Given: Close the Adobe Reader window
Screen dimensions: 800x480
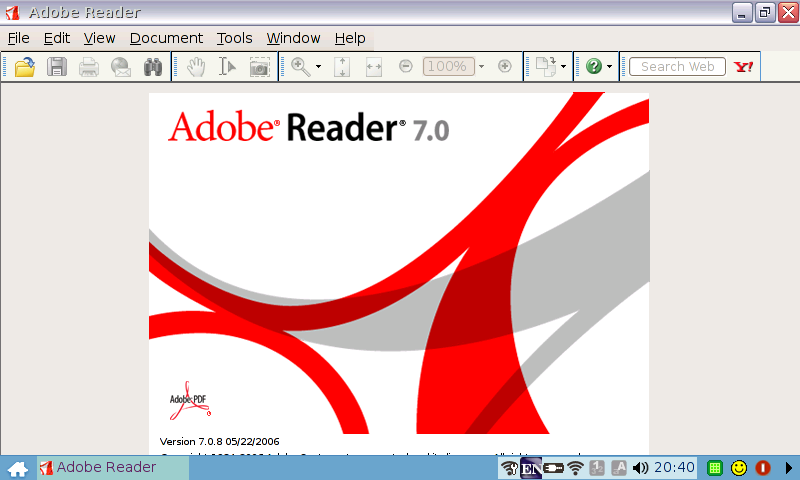Looking at the screenshot, I should [x=788, y=12].
